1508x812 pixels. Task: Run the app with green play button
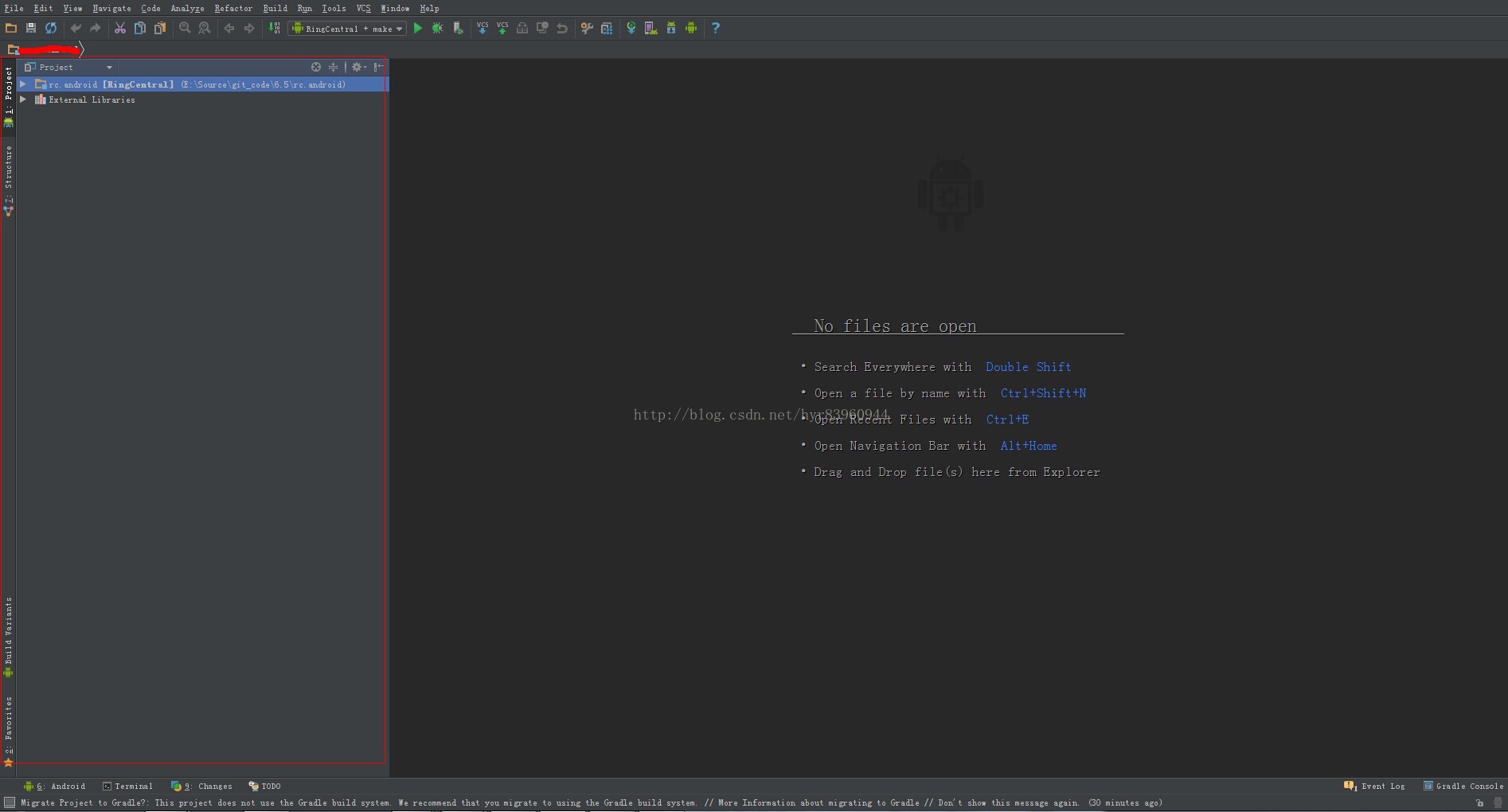click(x=418, y=28)
